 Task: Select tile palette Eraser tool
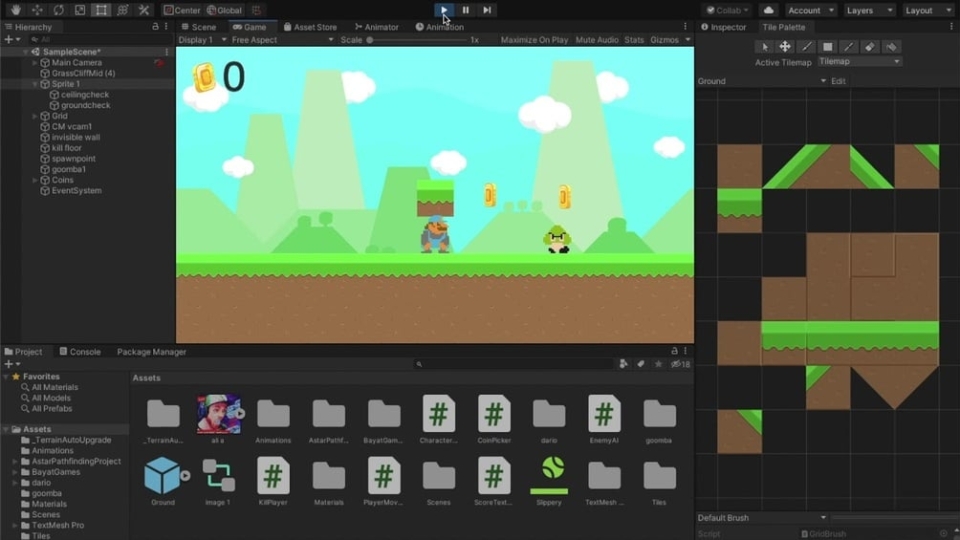(870, 47)
